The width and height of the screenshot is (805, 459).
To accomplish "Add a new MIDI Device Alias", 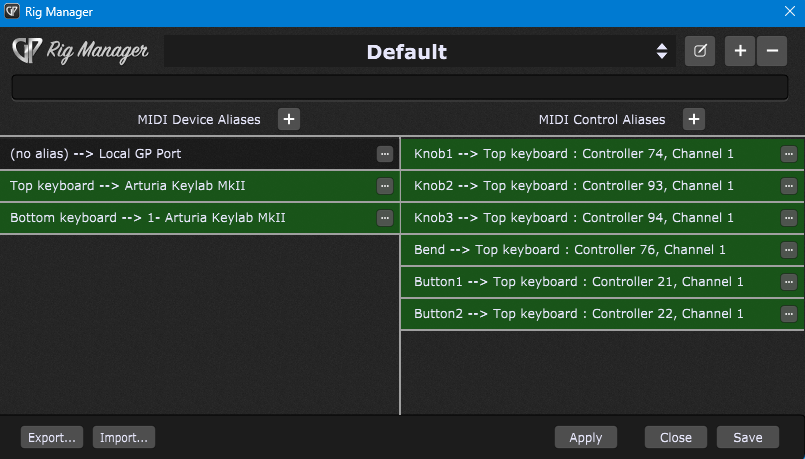I will pos(289,119).
